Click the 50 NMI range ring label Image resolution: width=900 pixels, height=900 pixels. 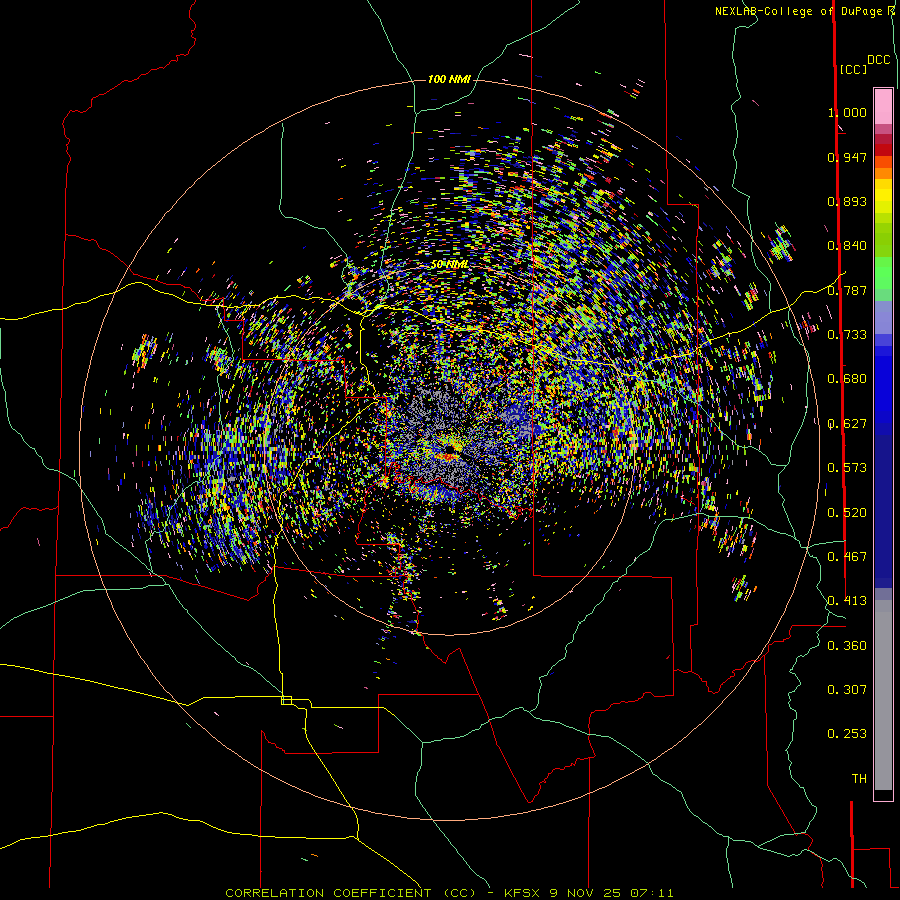click(449, 265)
